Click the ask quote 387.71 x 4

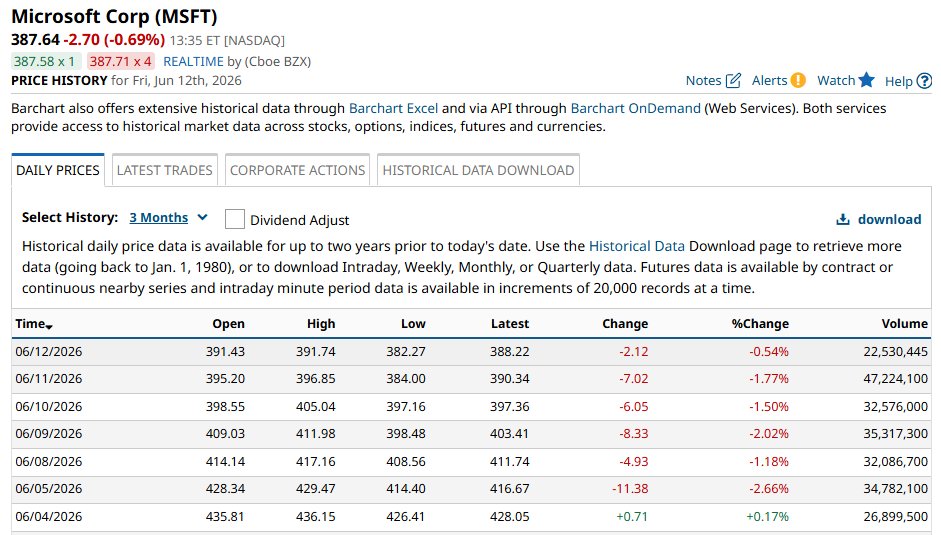(121, 61)
